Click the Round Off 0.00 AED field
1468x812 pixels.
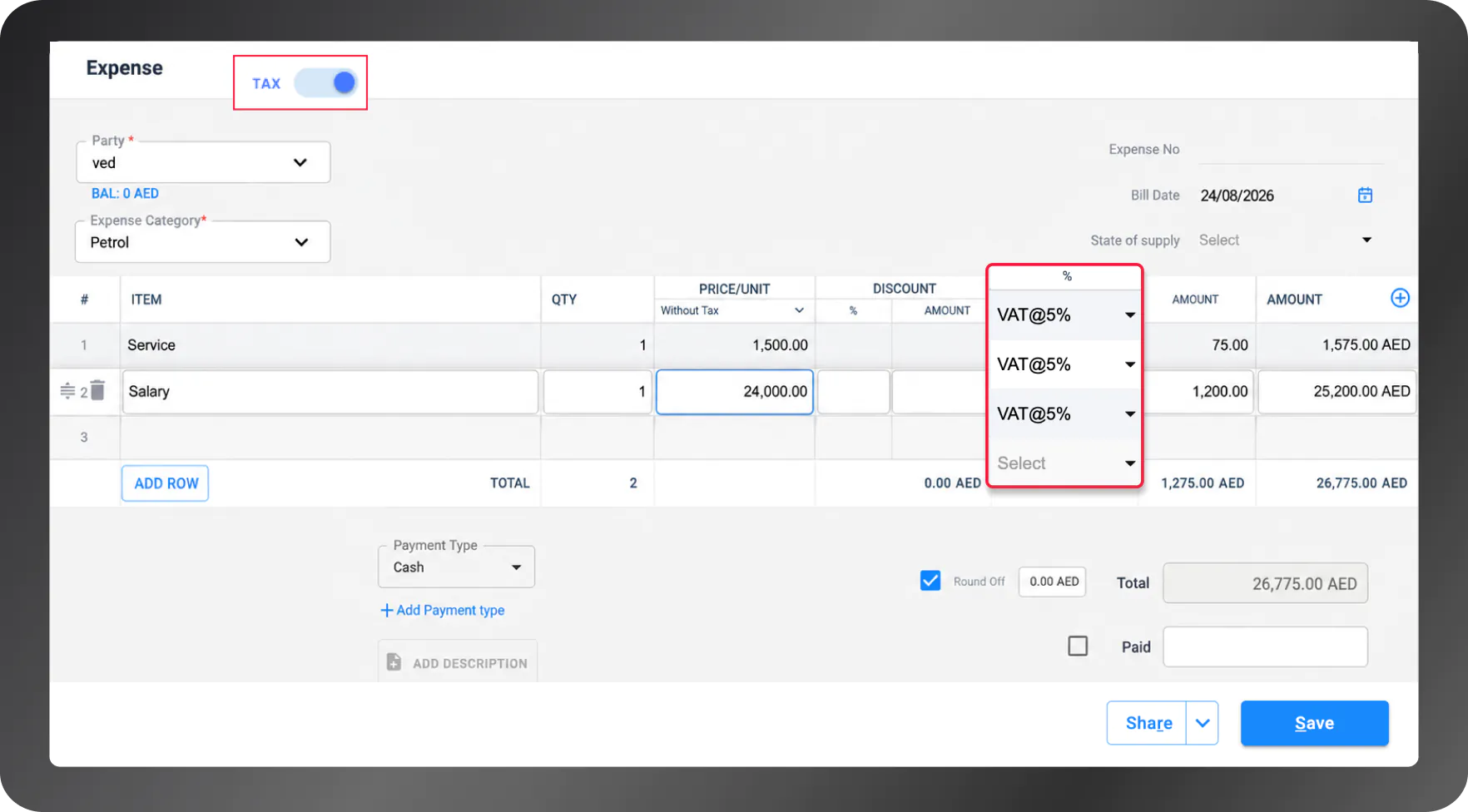[x=1053, y=582]
